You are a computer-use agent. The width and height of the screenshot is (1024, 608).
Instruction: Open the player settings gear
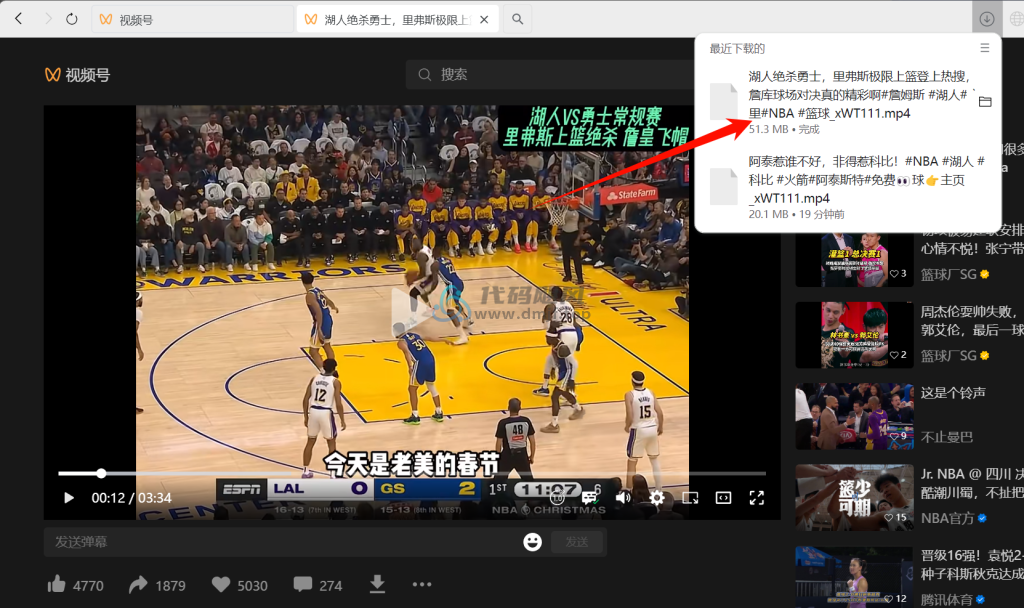[657, 498]
